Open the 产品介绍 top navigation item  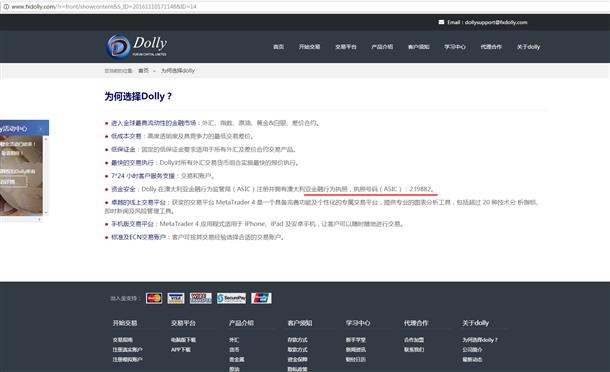pos(382,47)
